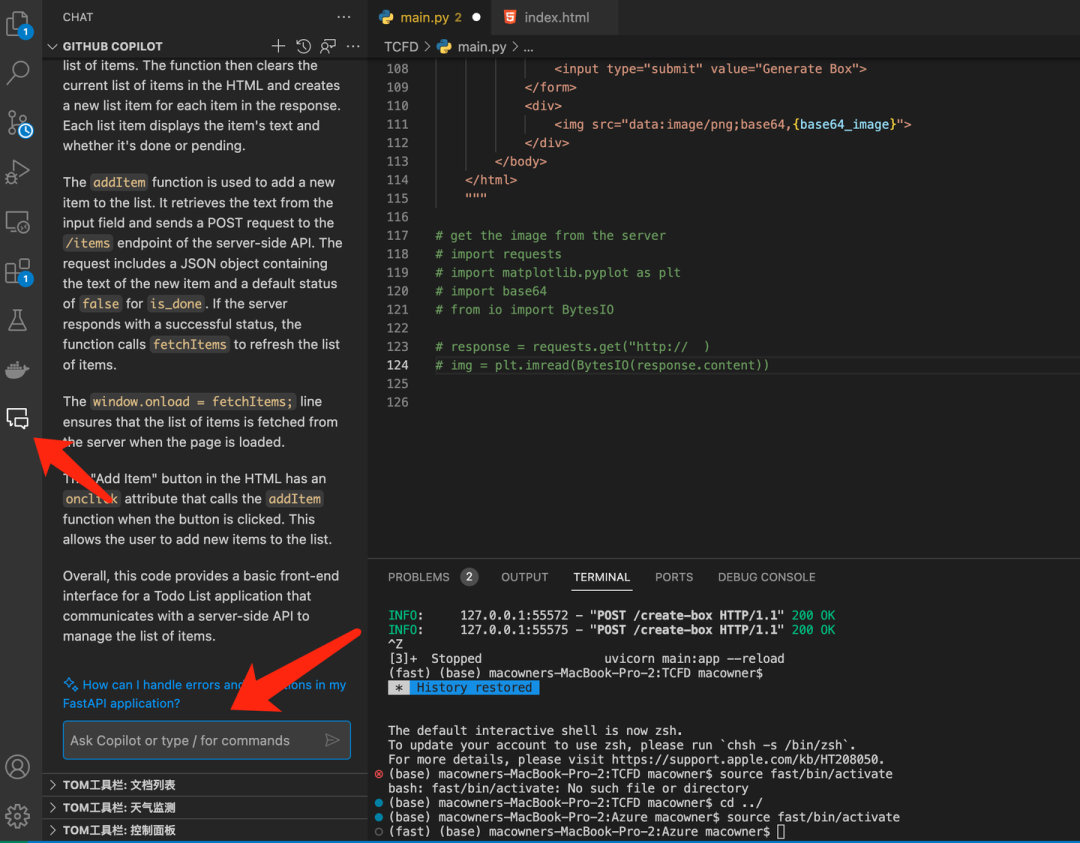Switch to the index.html editor tab
Image resolution: width=1080 pixels, height=843 pixels.
click(555, 17)
